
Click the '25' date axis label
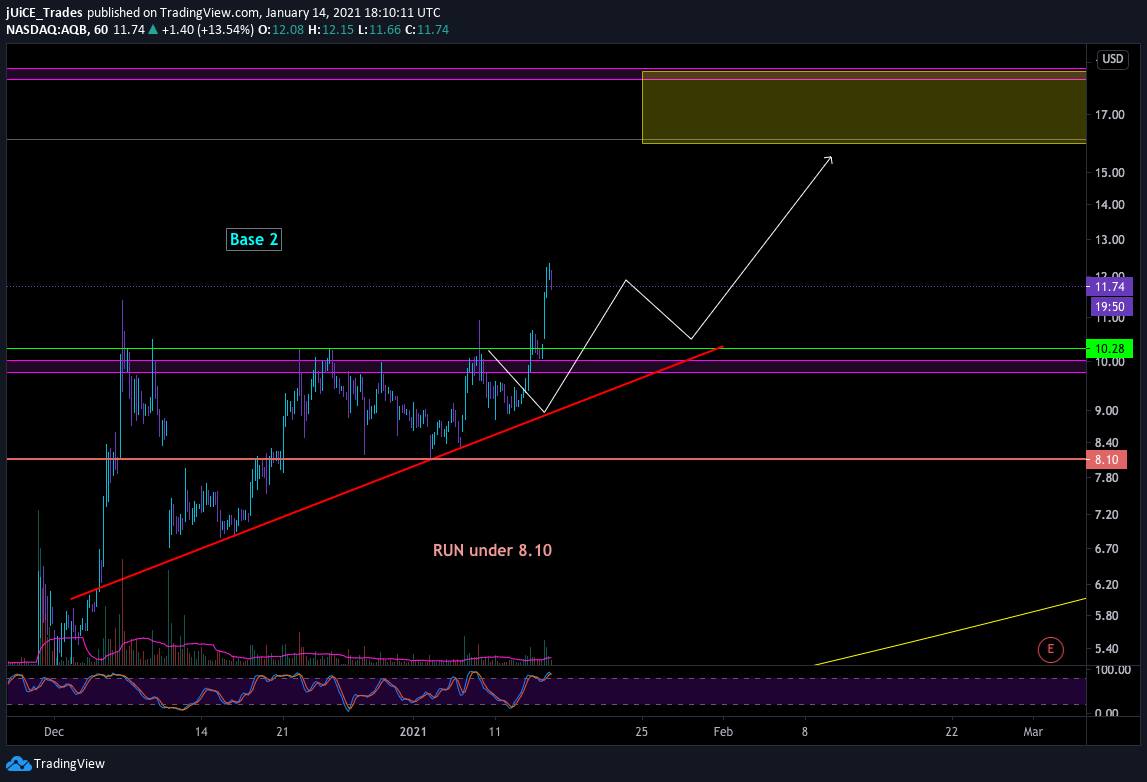[642, 732]
